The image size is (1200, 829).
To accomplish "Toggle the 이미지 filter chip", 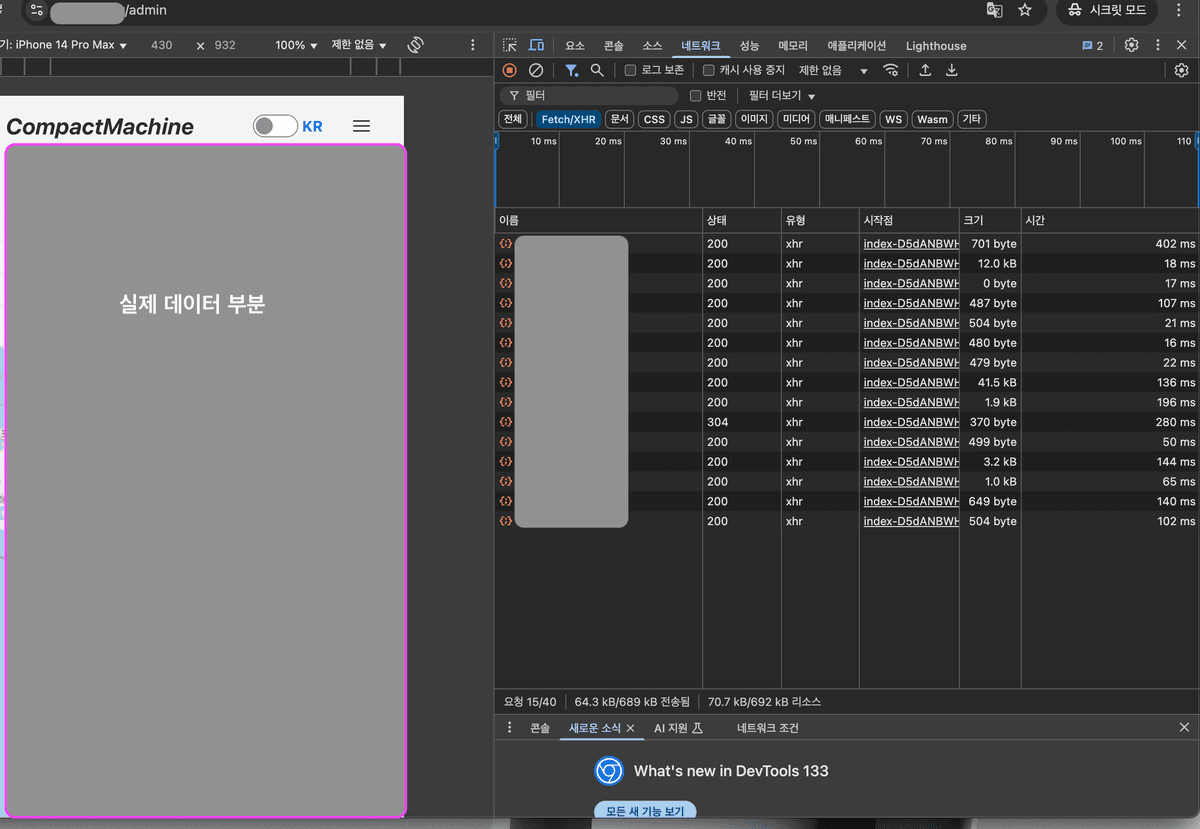I will (x=754, y=119).
